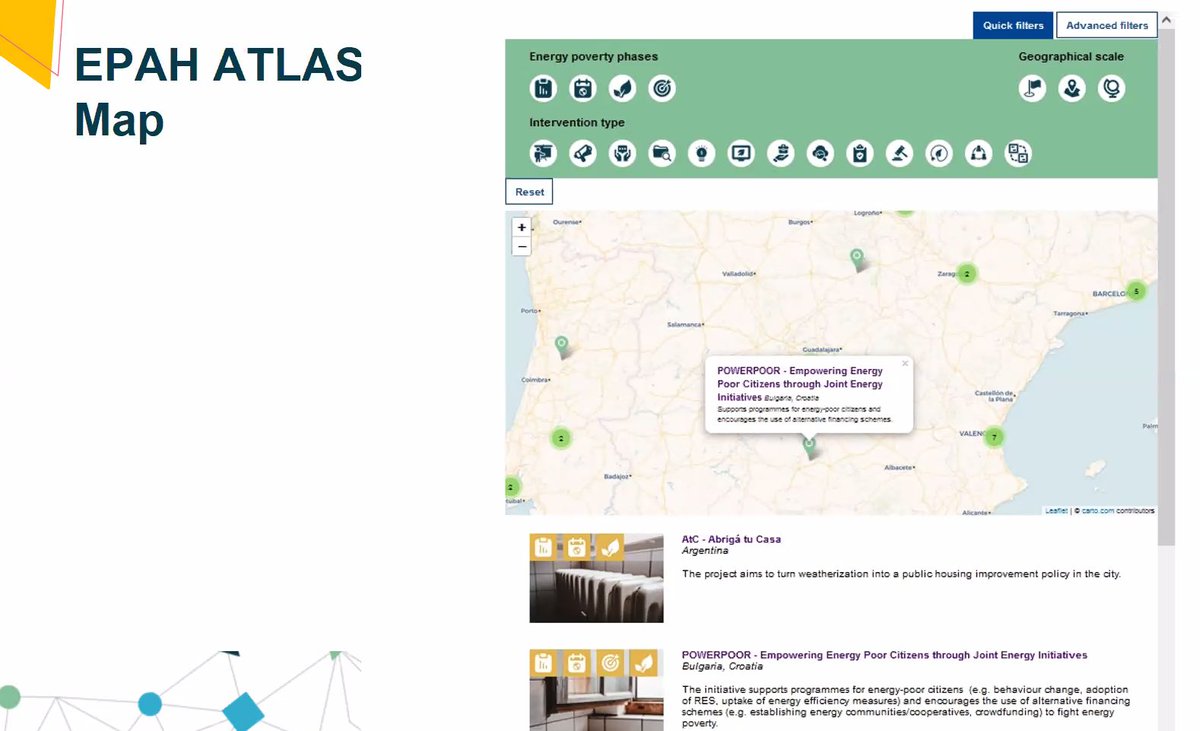Screen dimensions: 1200x731
Task: Click leaf phase badge on AtC card
Action: tap(610, 547)
